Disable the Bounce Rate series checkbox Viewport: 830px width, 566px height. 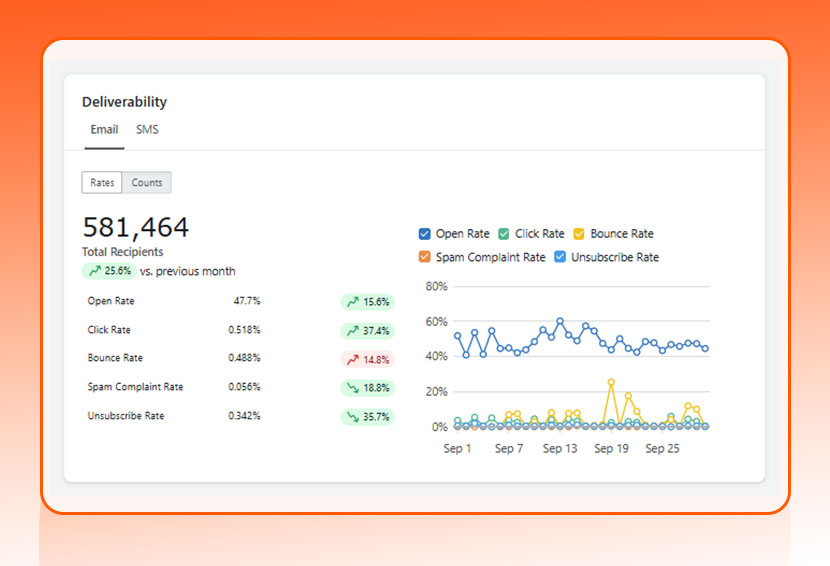[x=579, y=234]
